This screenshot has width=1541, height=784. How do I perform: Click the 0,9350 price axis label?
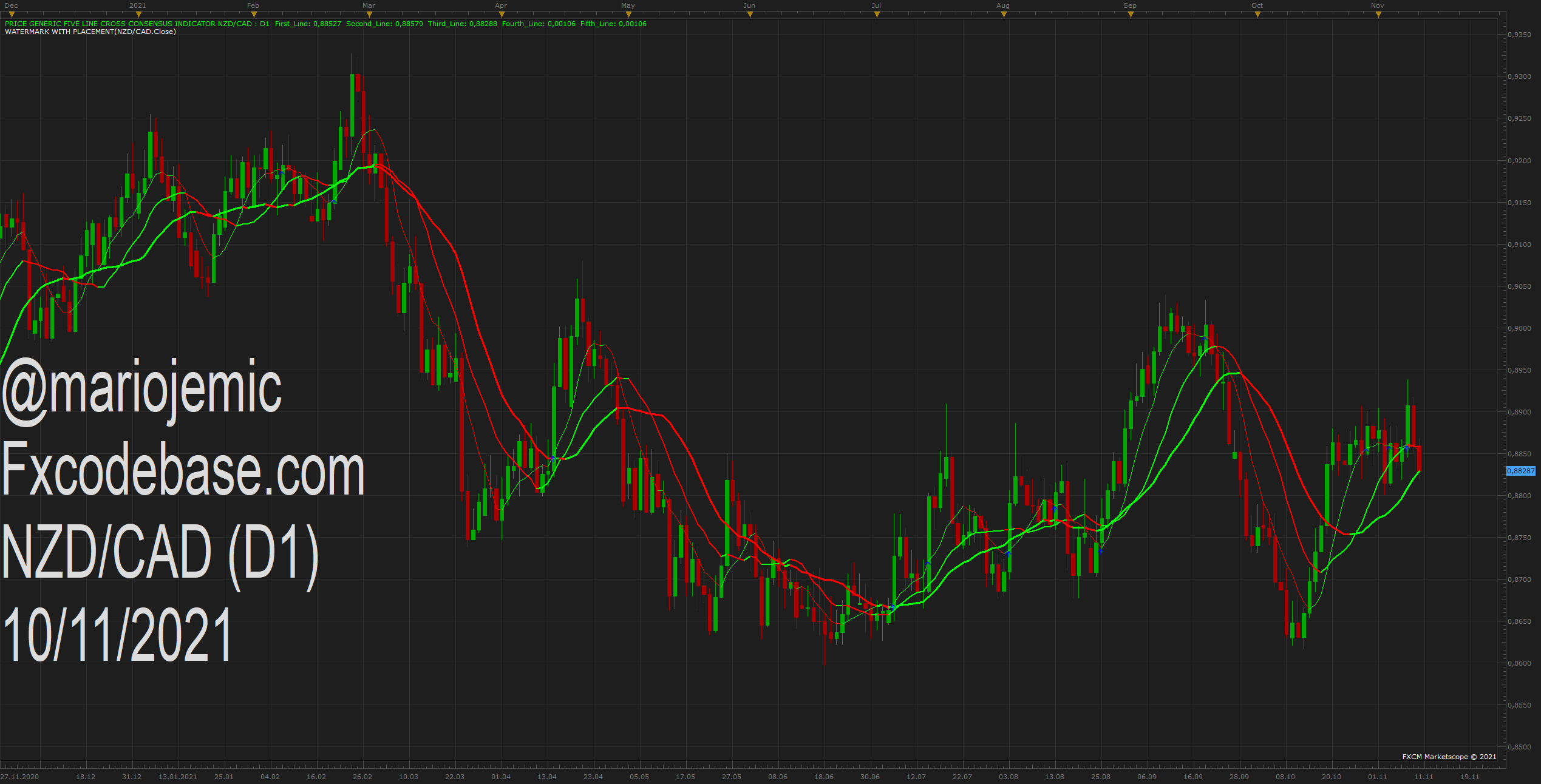coord(1520,35)
